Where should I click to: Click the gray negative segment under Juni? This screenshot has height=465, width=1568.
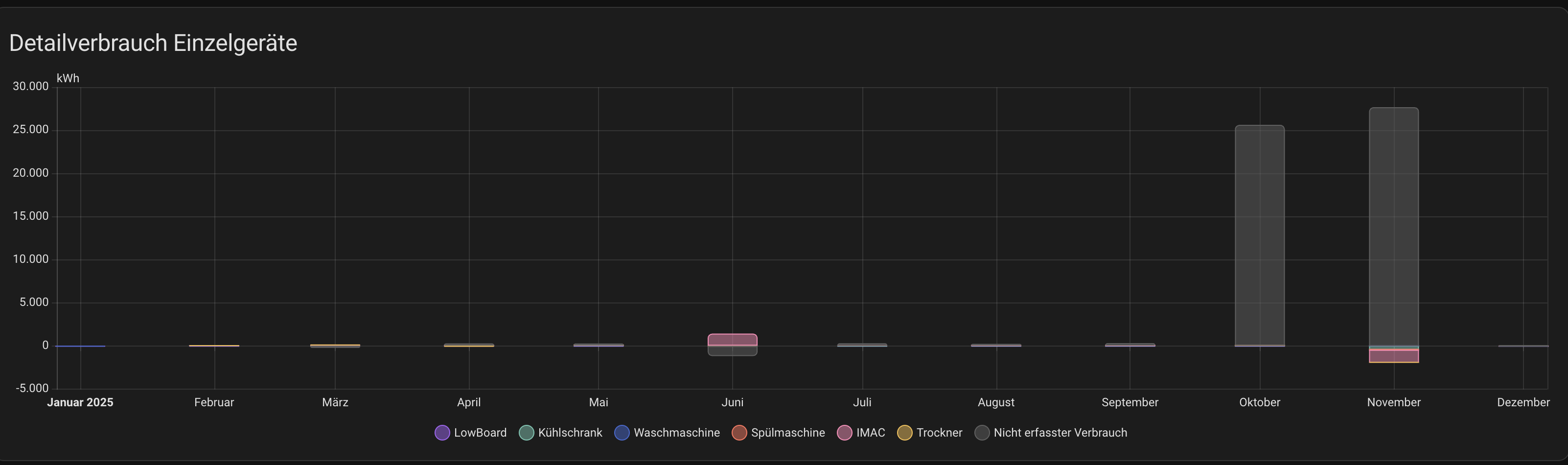732,350
